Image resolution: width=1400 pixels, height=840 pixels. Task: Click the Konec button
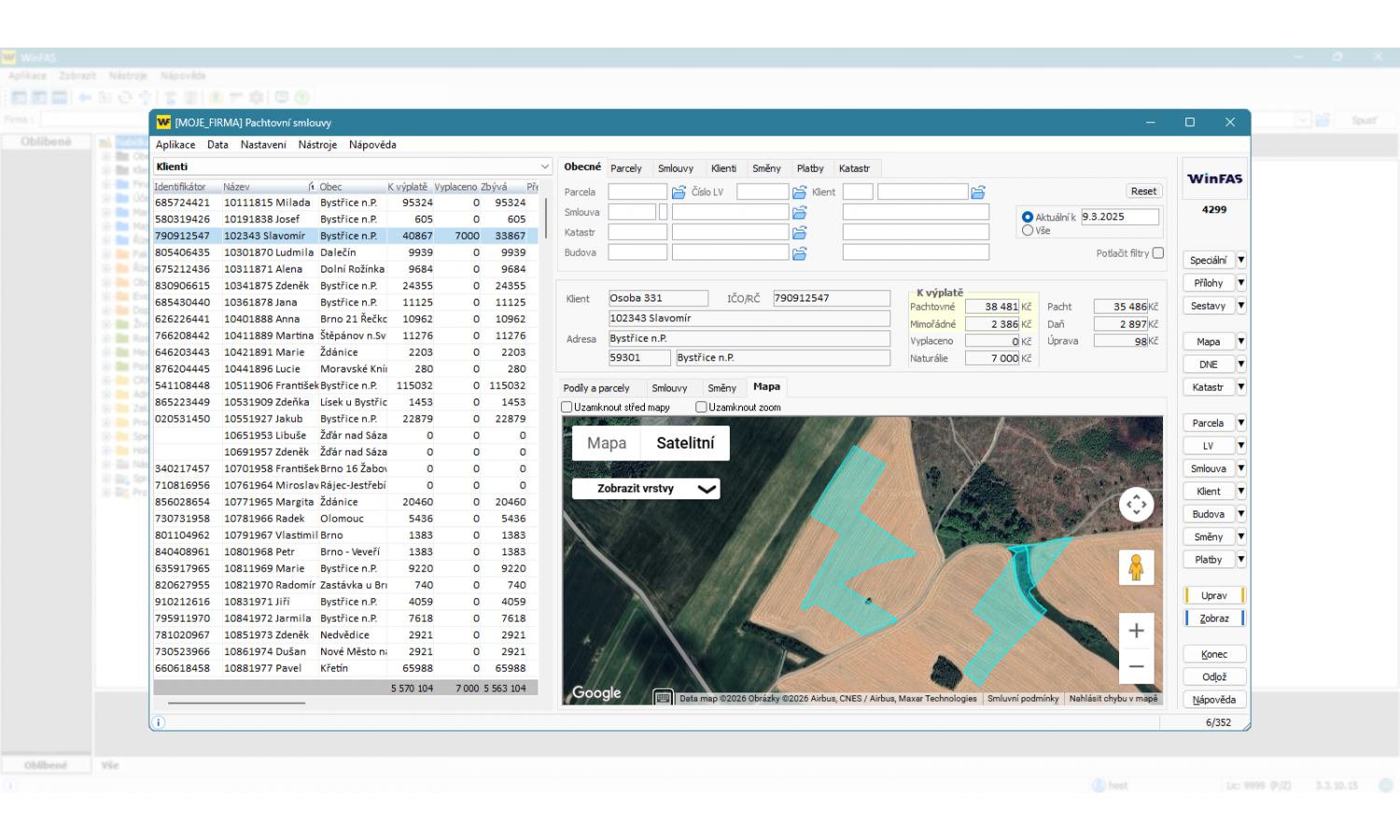1213,654
